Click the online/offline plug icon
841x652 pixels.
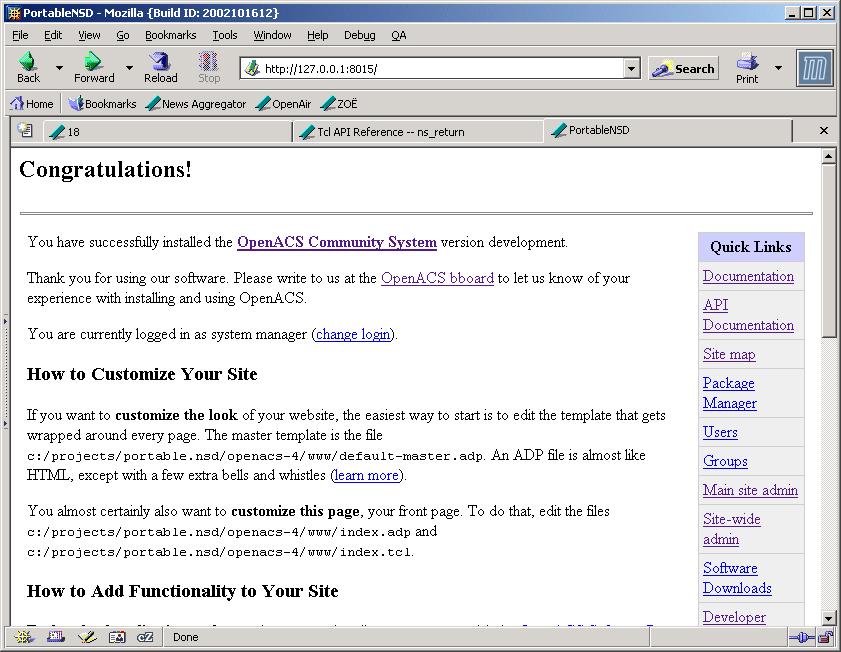tap(801, 638)
